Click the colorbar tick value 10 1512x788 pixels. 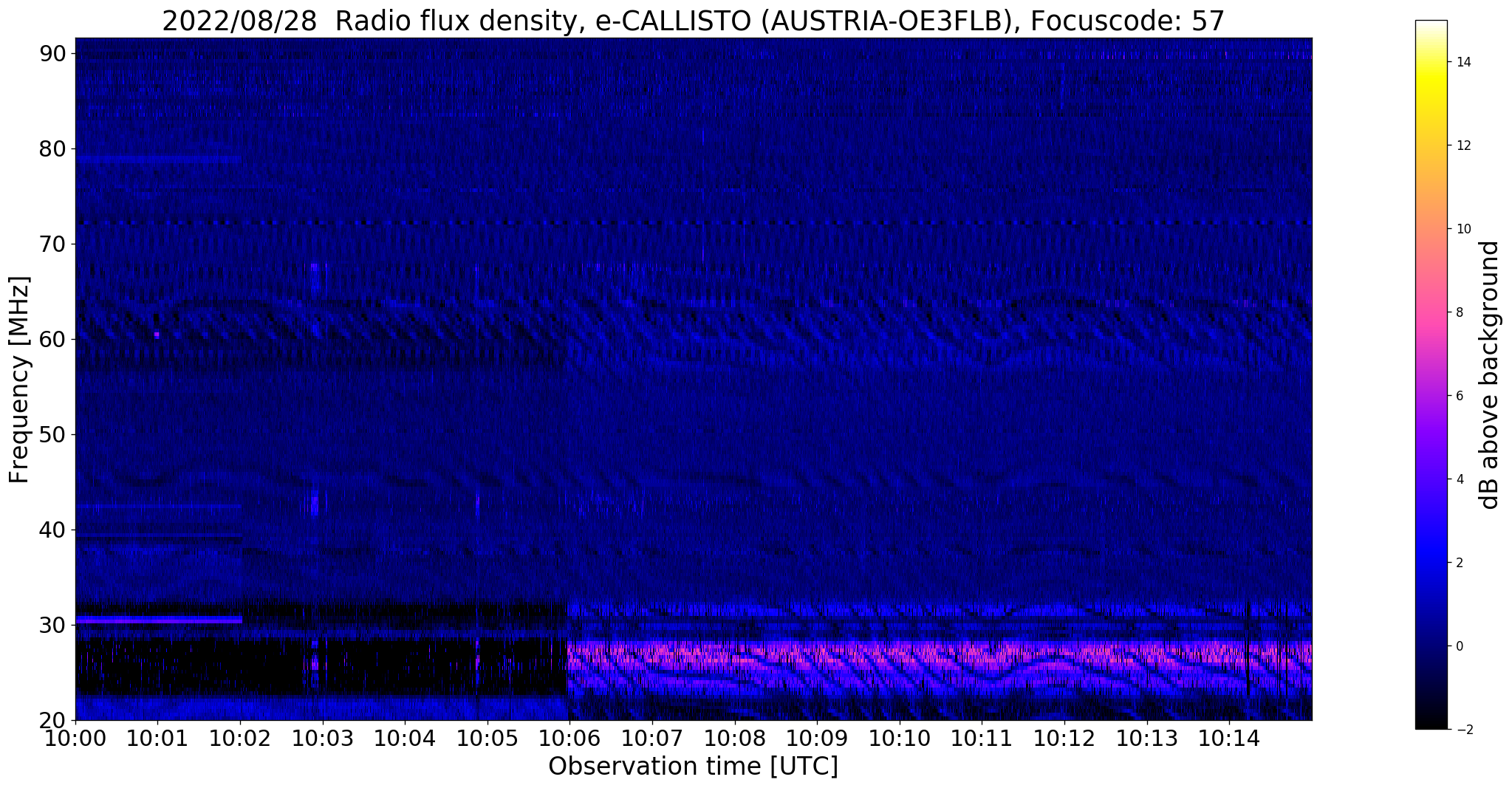(x=1463, y=229)
